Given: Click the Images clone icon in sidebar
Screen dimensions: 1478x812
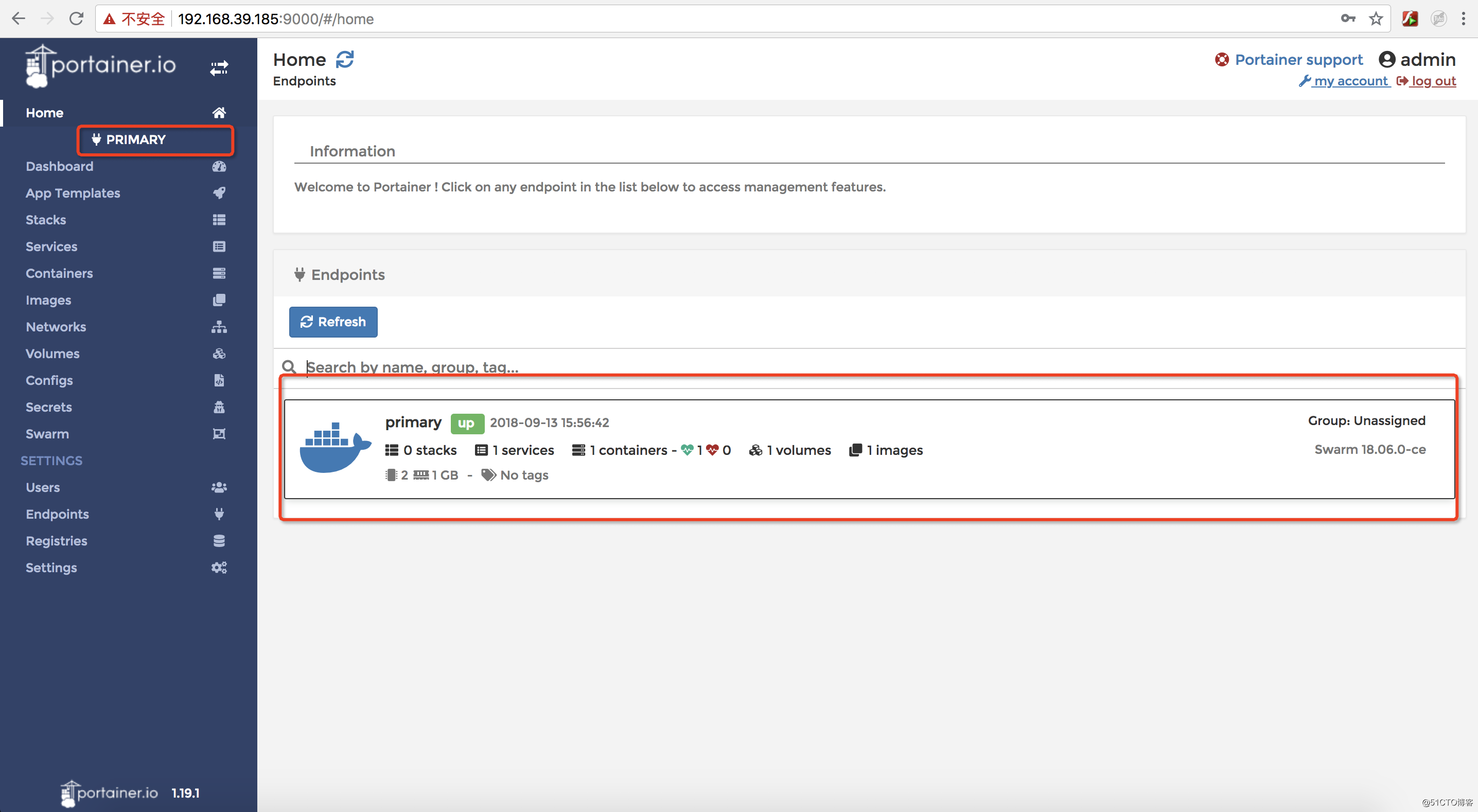Looking at the screenshot, I should click(219, 300).
